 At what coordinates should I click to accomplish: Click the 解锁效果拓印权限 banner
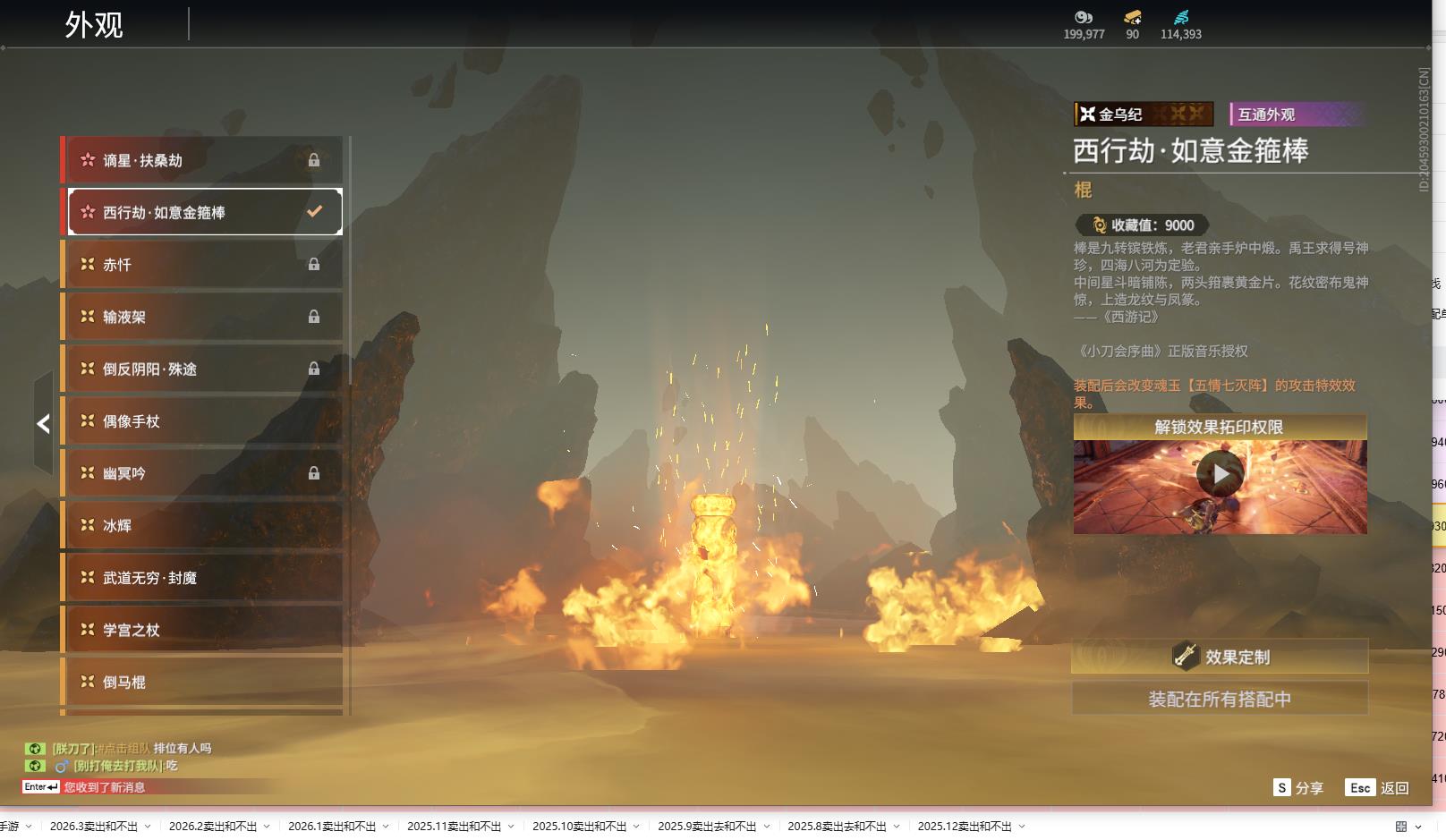[x=1220, y=427]
